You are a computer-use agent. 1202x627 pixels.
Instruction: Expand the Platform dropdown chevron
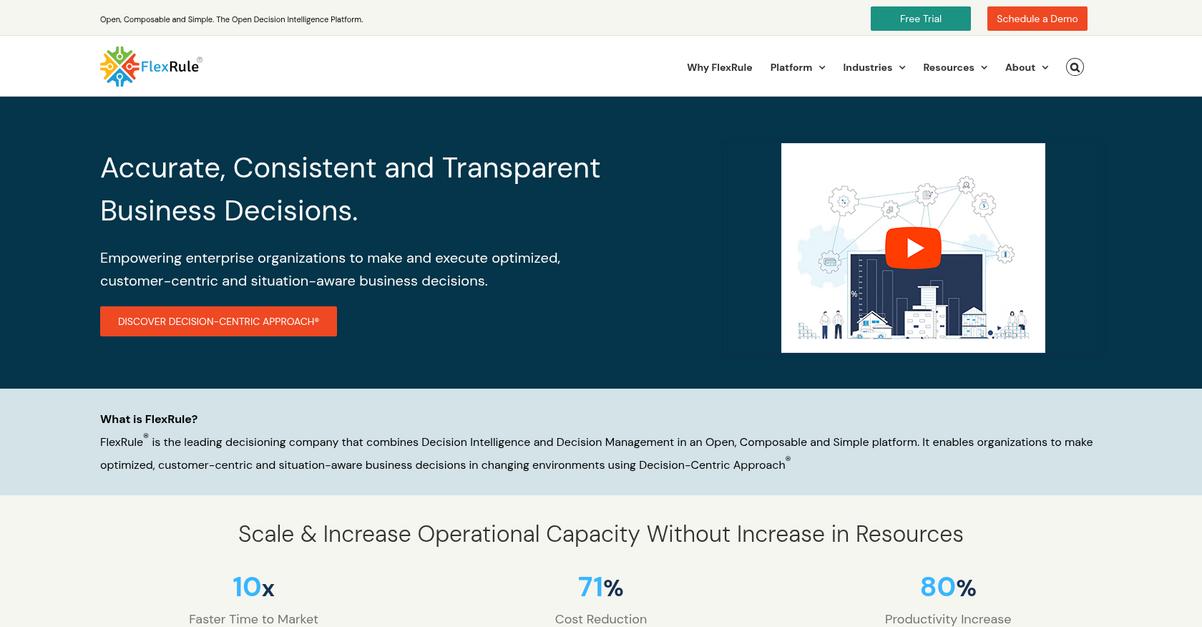tap(822, 68)
